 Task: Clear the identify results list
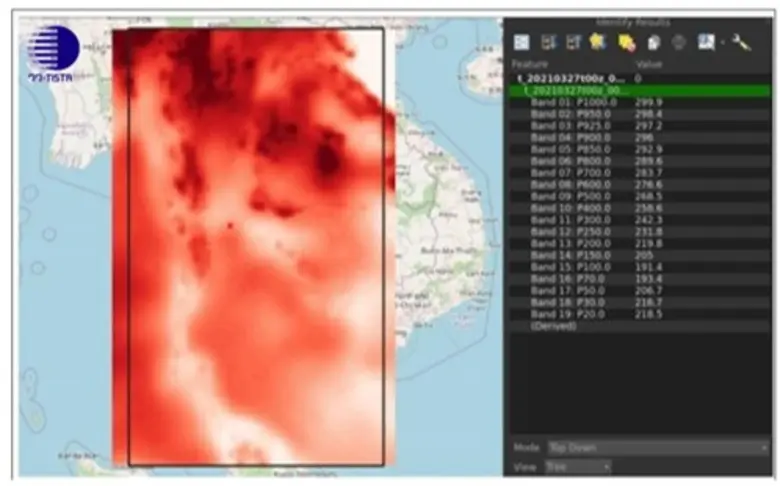pos(626,42)
